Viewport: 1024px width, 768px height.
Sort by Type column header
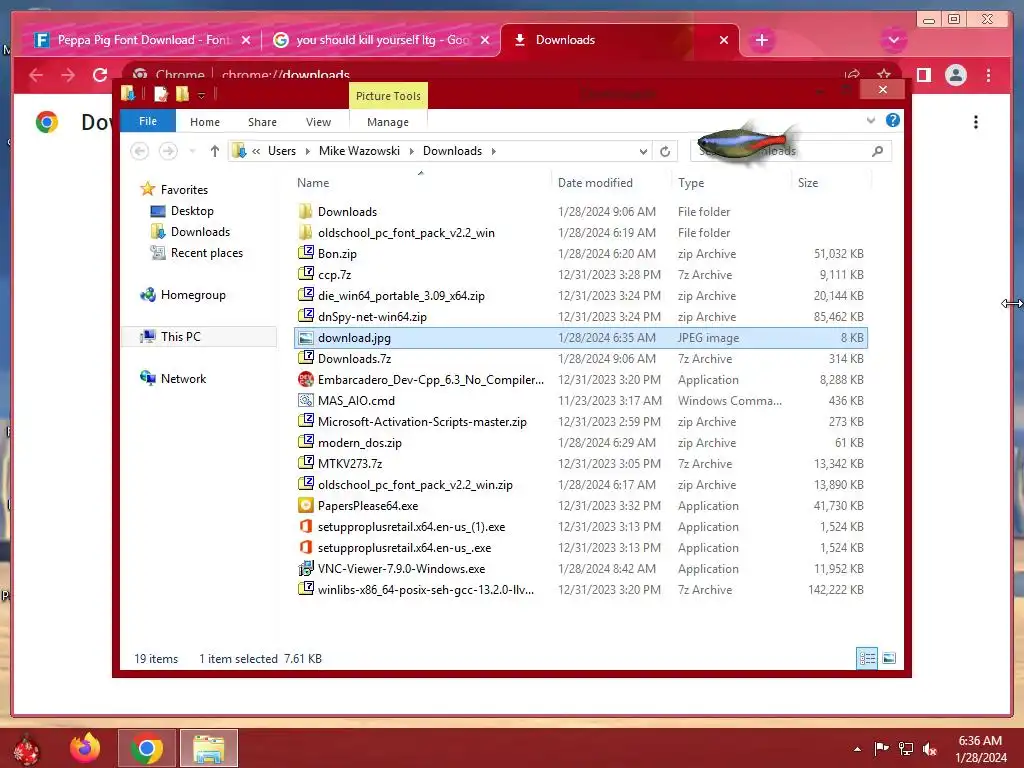point(691,183)
